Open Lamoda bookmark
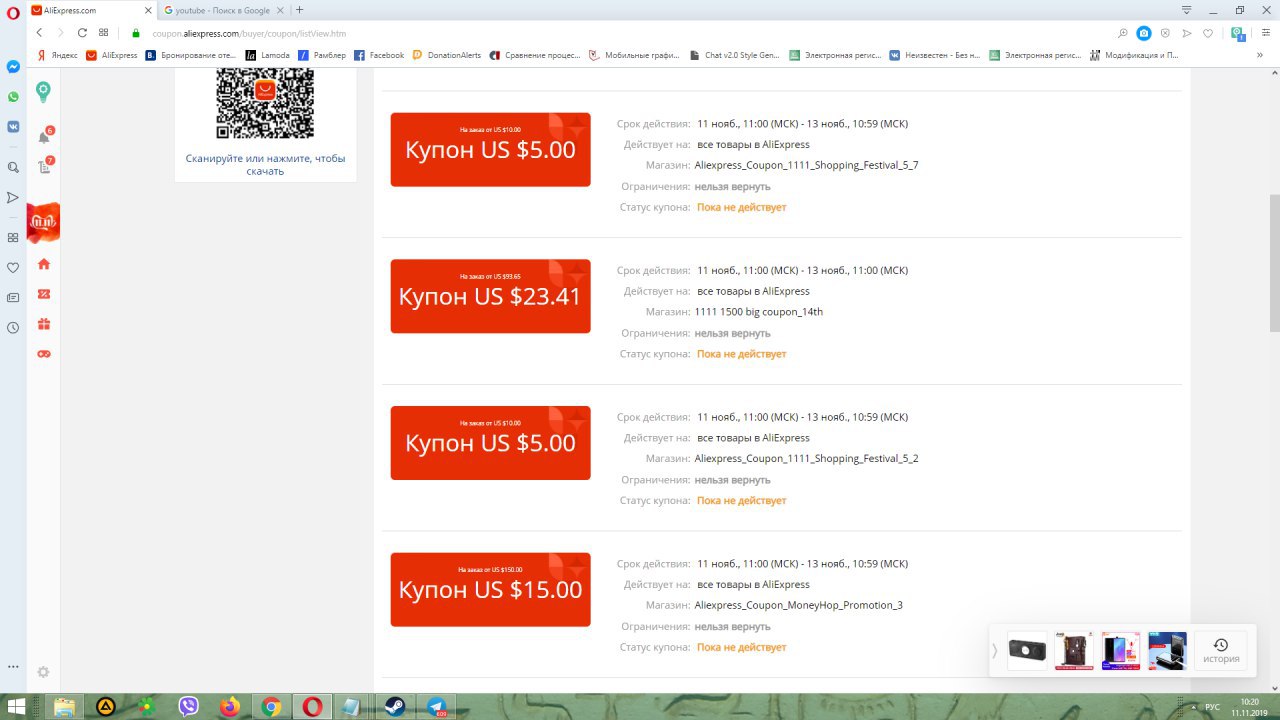 coord(268,55)
